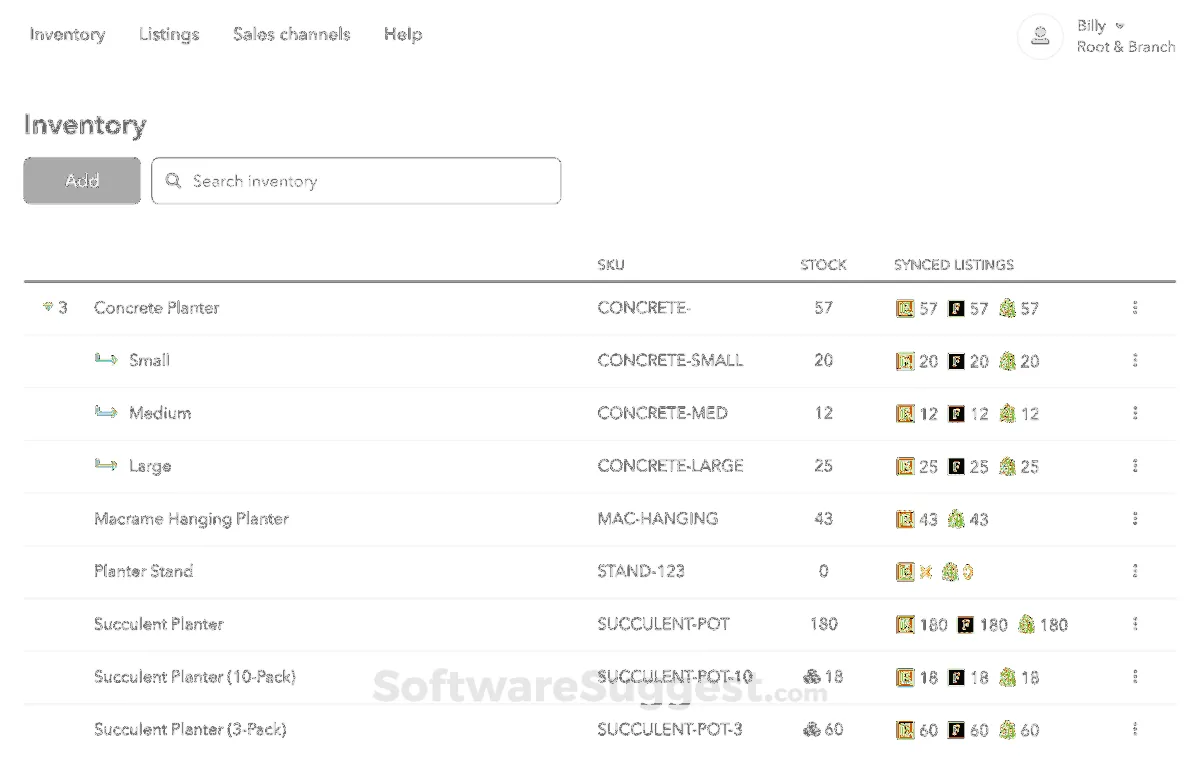Click the black F channel icon for Succulent Planter
This screenshot has height=768, width=1200.
pos(966,624)
